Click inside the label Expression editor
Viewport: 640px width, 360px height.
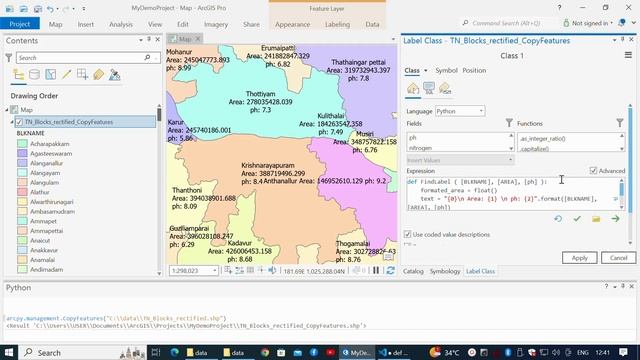tap(512, 194)
